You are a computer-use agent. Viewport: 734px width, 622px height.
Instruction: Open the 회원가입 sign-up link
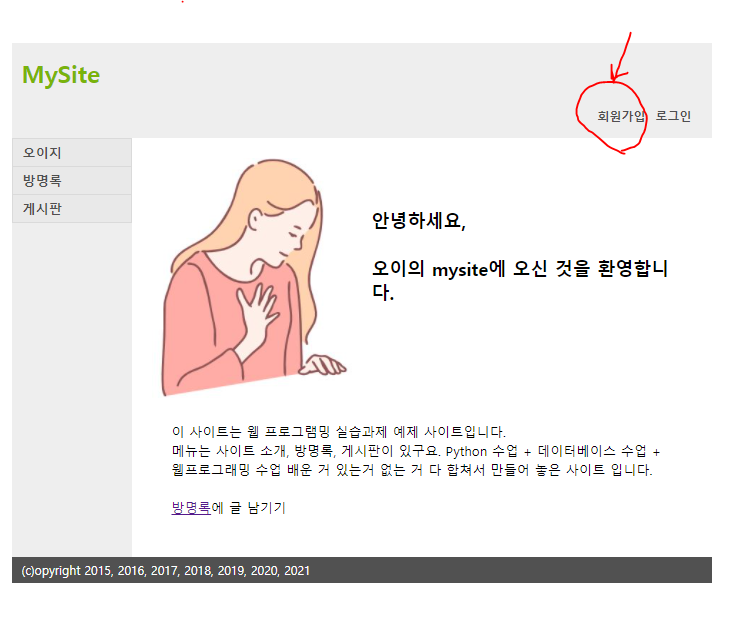click(621, 116)
